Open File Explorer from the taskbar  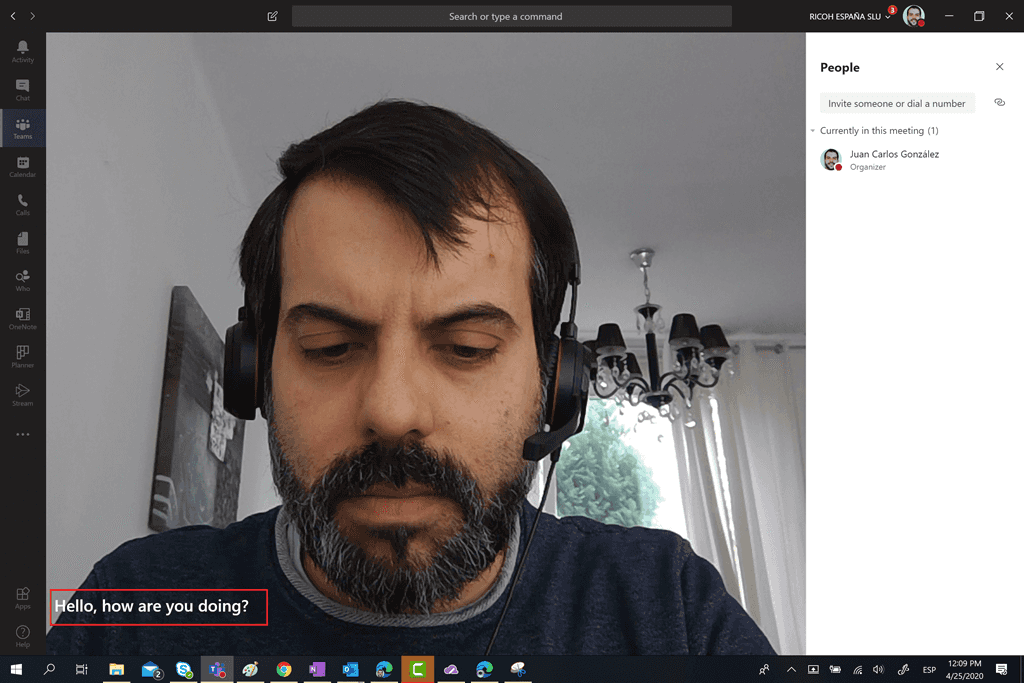coord(116,669)
